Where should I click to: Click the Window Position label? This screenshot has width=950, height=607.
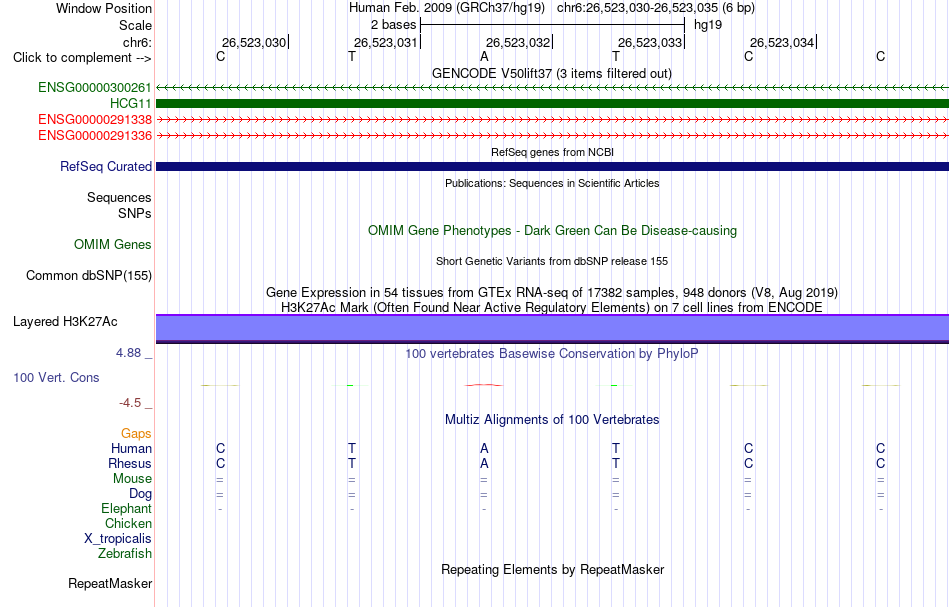click(x=104, y=8)
